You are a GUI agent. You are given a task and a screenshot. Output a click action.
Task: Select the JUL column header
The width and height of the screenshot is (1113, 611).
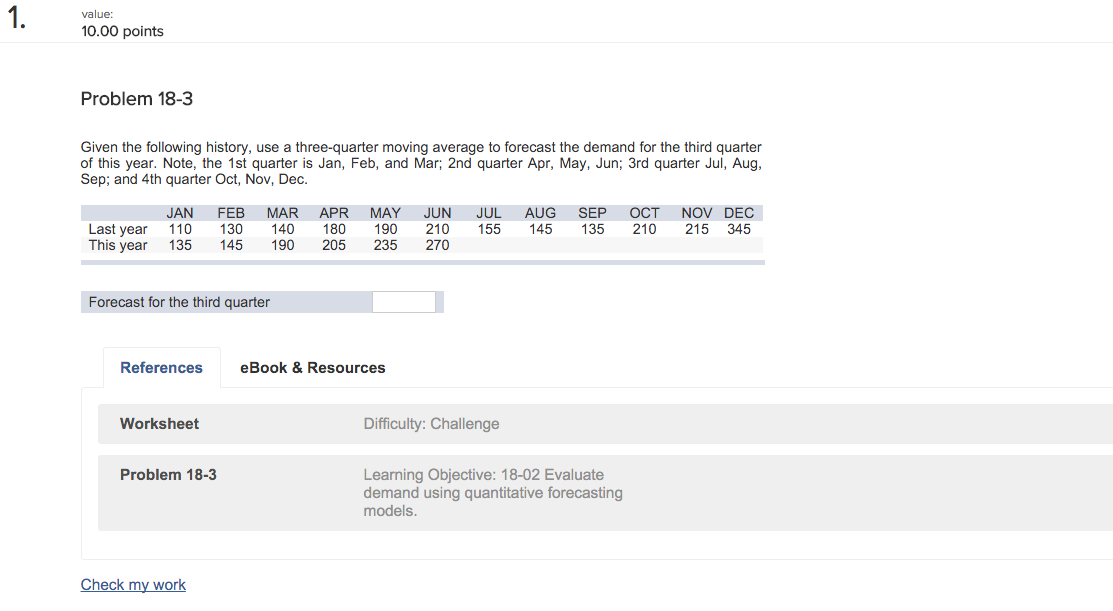[488, 213]
